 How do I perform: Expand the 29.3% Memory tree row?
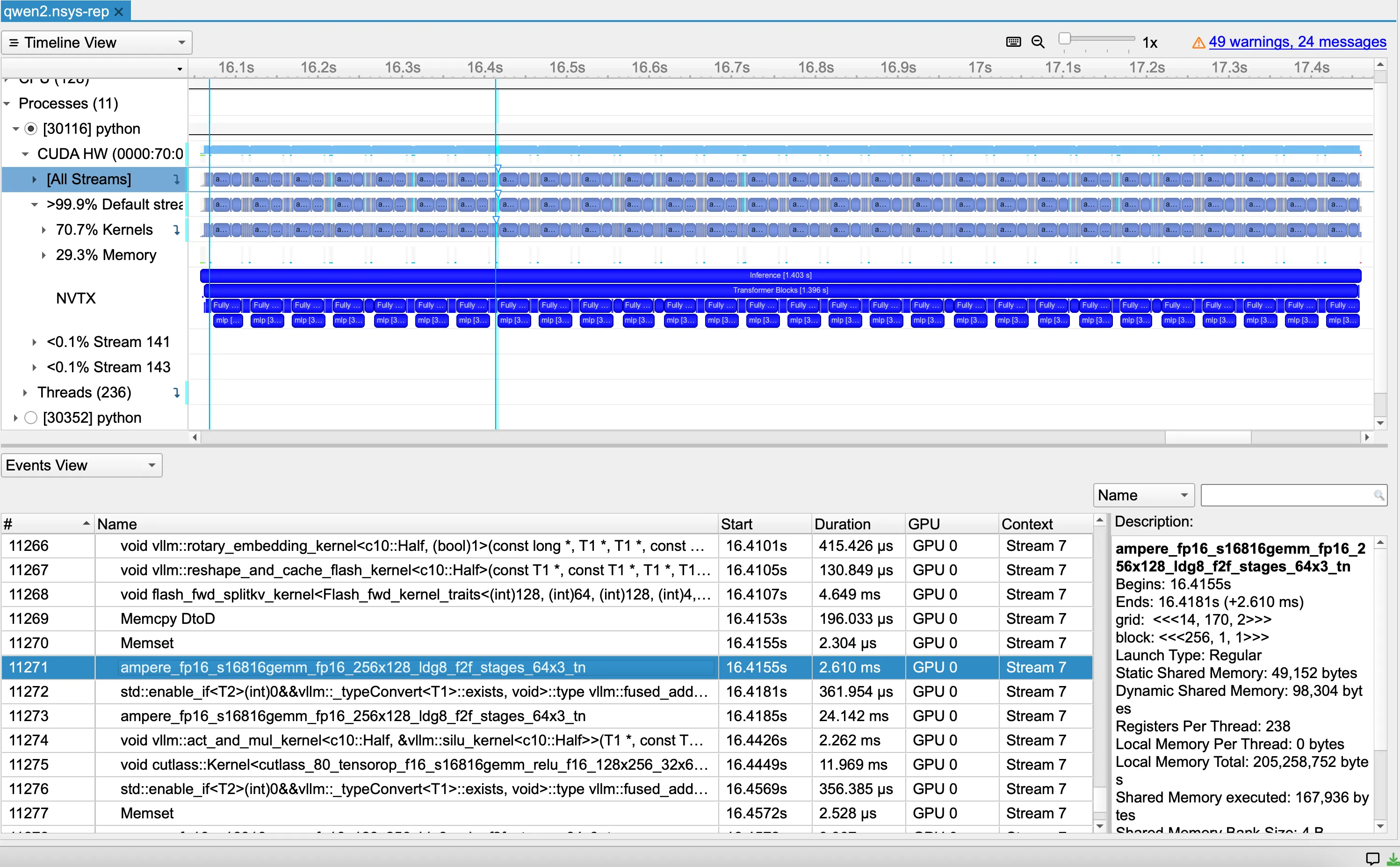(43, 255)
